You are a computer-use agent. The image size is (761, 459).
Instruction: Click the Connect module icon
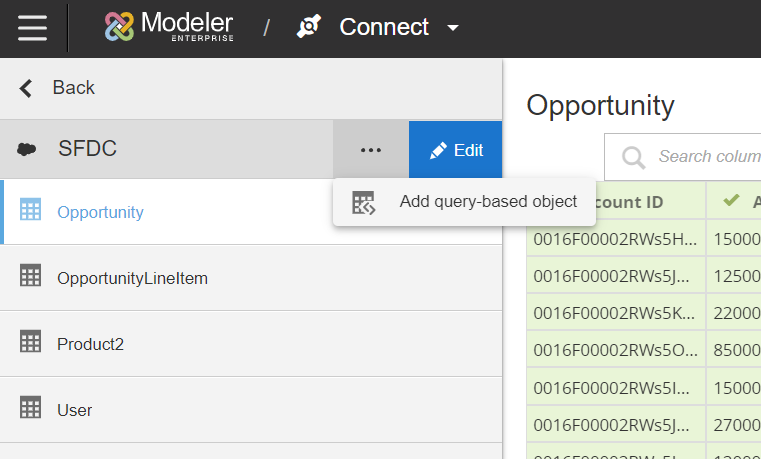click(309, 27)
